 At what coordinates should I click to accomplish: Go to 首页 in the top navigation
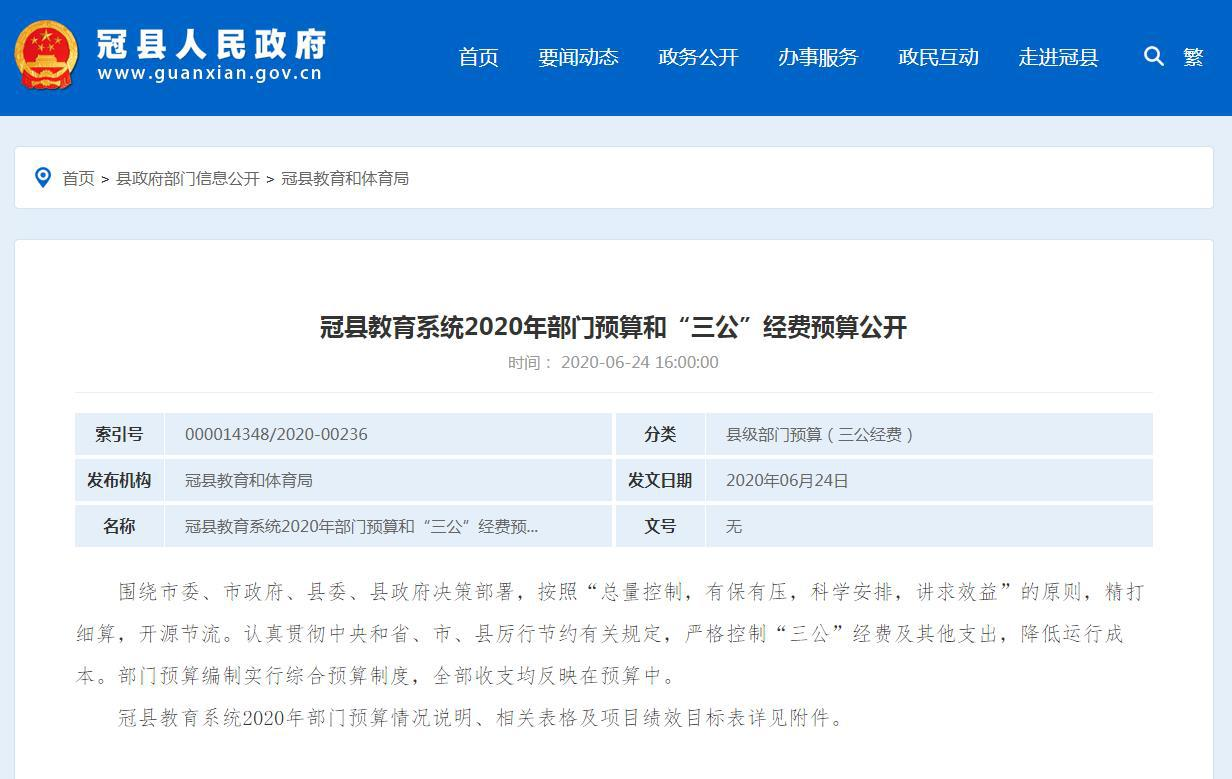click(x=478, y=57)
